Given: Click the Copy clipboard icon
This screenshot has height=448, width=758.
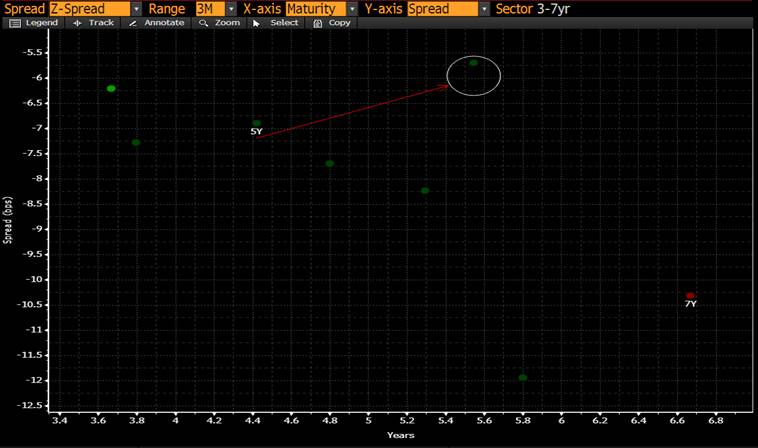Looking at the screenshot, I should click(x=317, y=23).
